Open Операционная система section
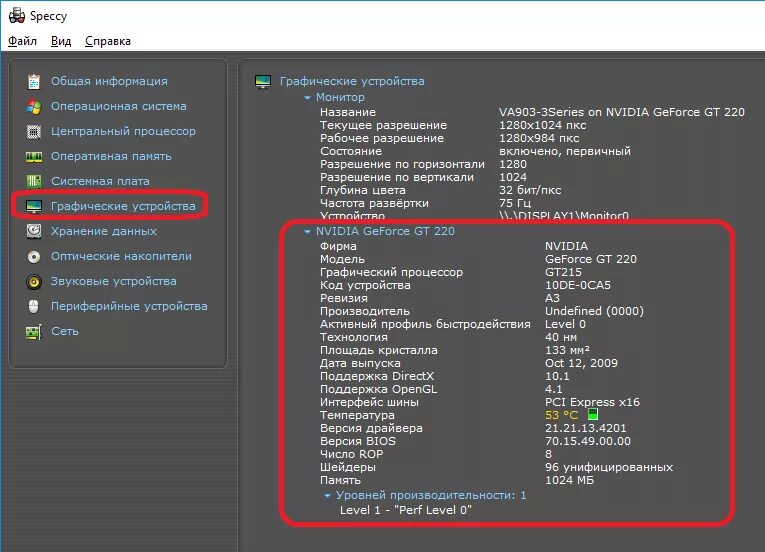Image resolution: width=765 pixels, height=552 pixels. (x=119, y=106)
